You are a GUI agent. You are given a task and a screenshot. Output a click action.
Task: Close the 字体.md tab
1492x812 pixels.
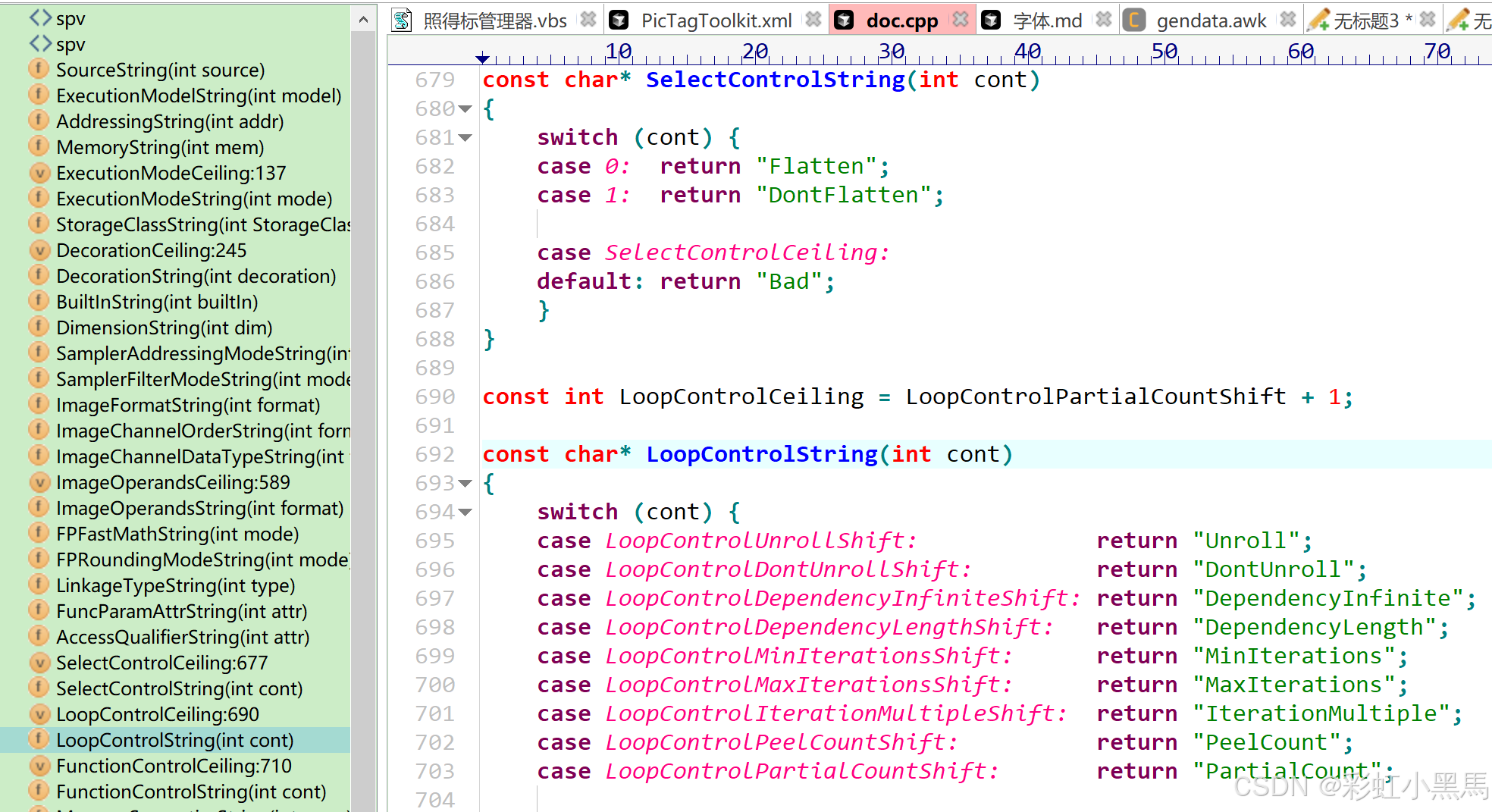tap(1104, 20)
